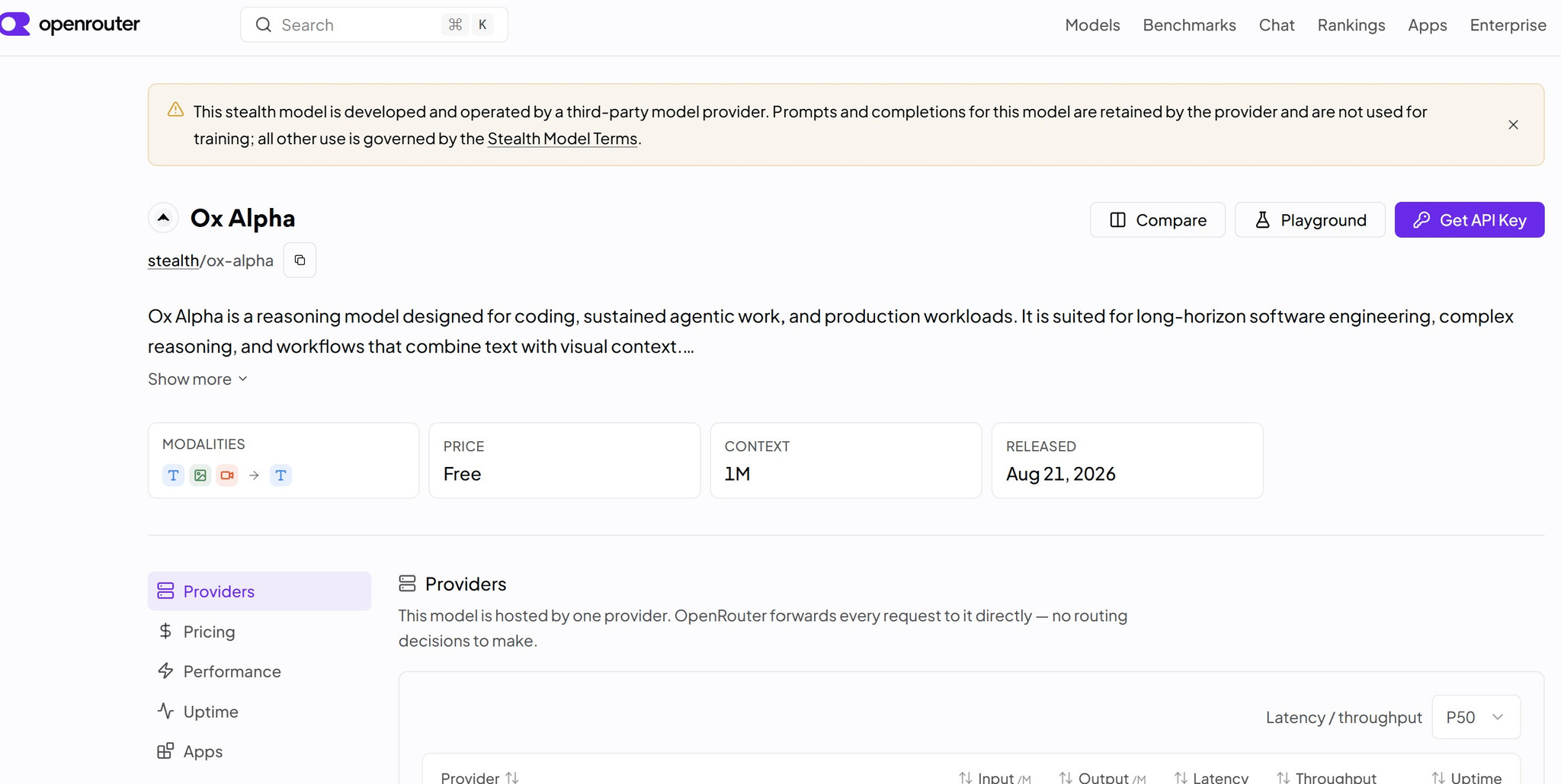This screenshot has height=784, width=1561.
Task: Sort the table by Output price
Action: tap(1102, 777)
